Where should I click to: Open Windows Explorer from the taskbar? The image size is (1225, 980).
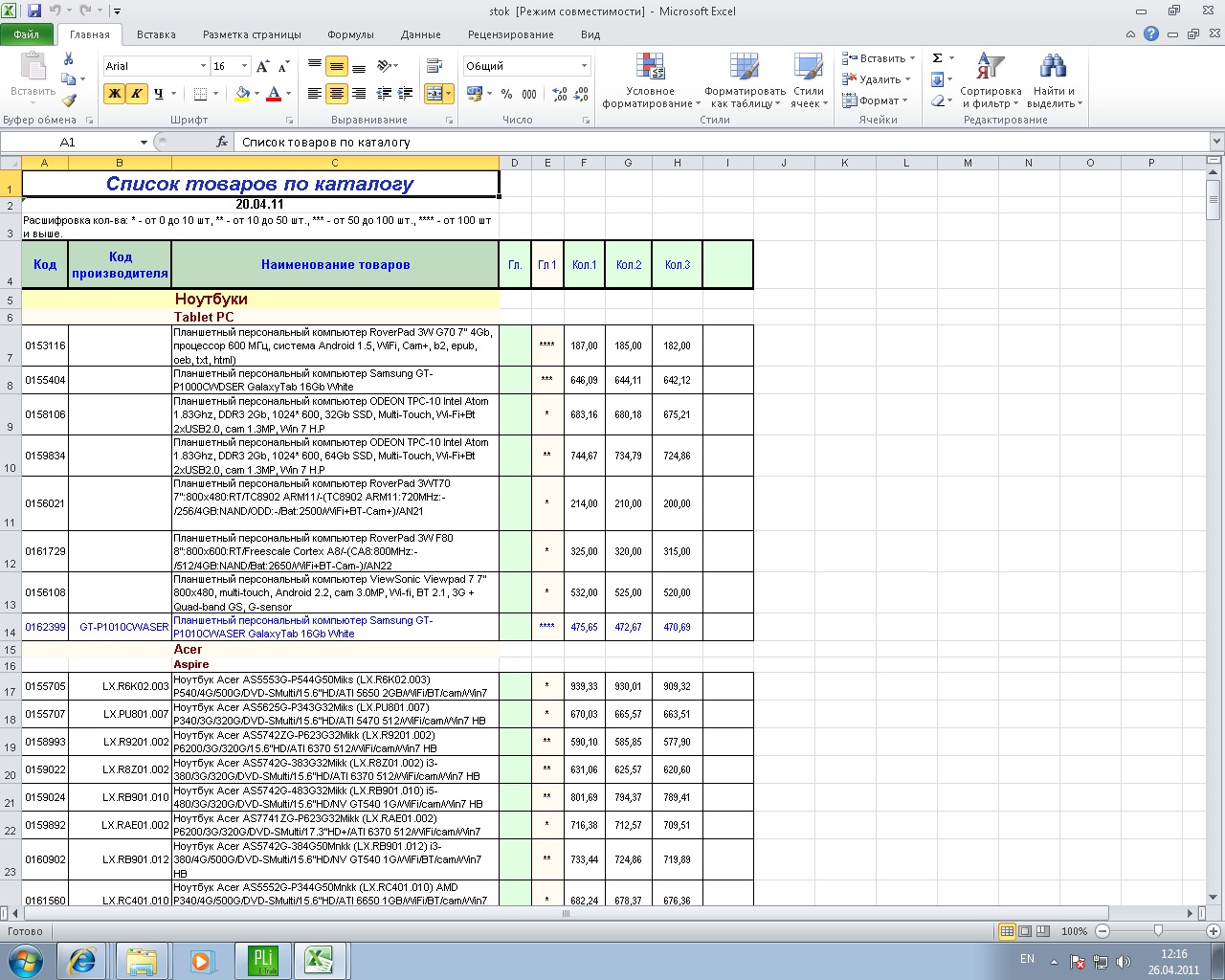click(x=142, y=960)
